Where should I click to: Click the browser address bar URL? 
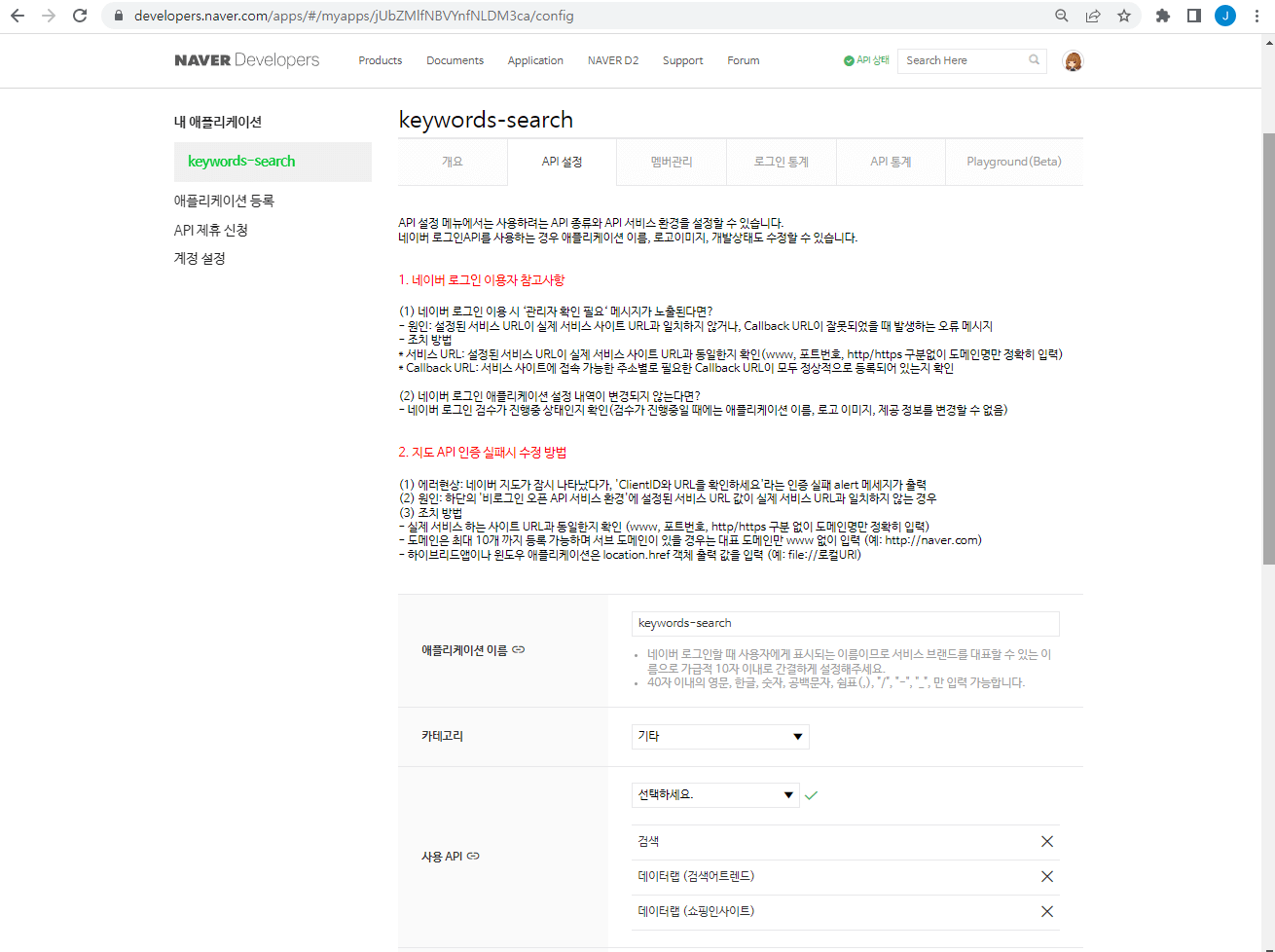click(354, 16)
